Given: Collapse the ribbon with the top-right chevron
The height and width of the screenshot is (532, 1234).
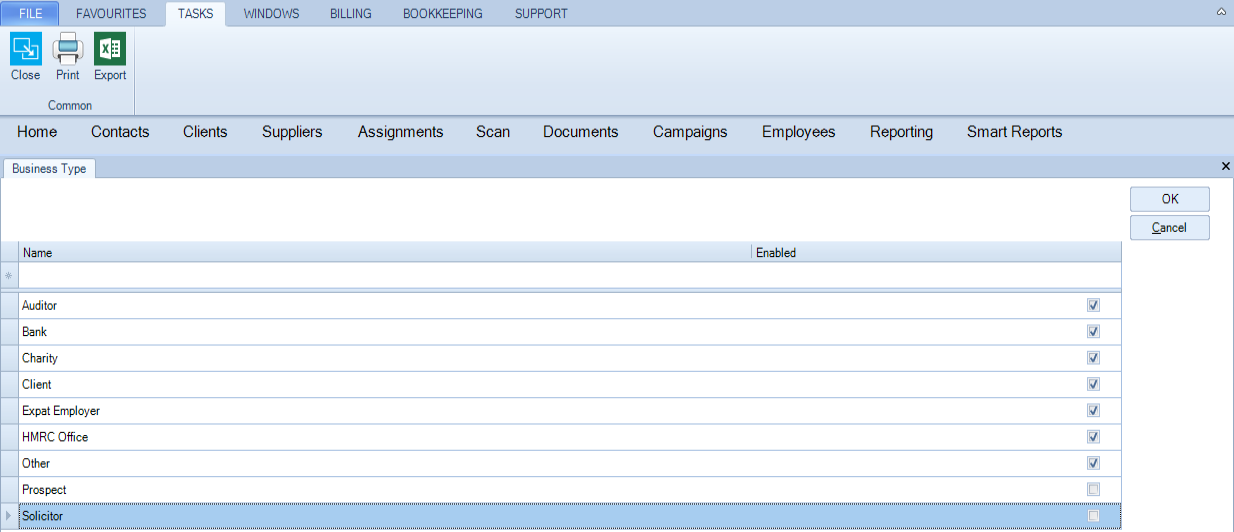Looking at the screenshot, I should pyautogui.click(x=1221, y=13).
